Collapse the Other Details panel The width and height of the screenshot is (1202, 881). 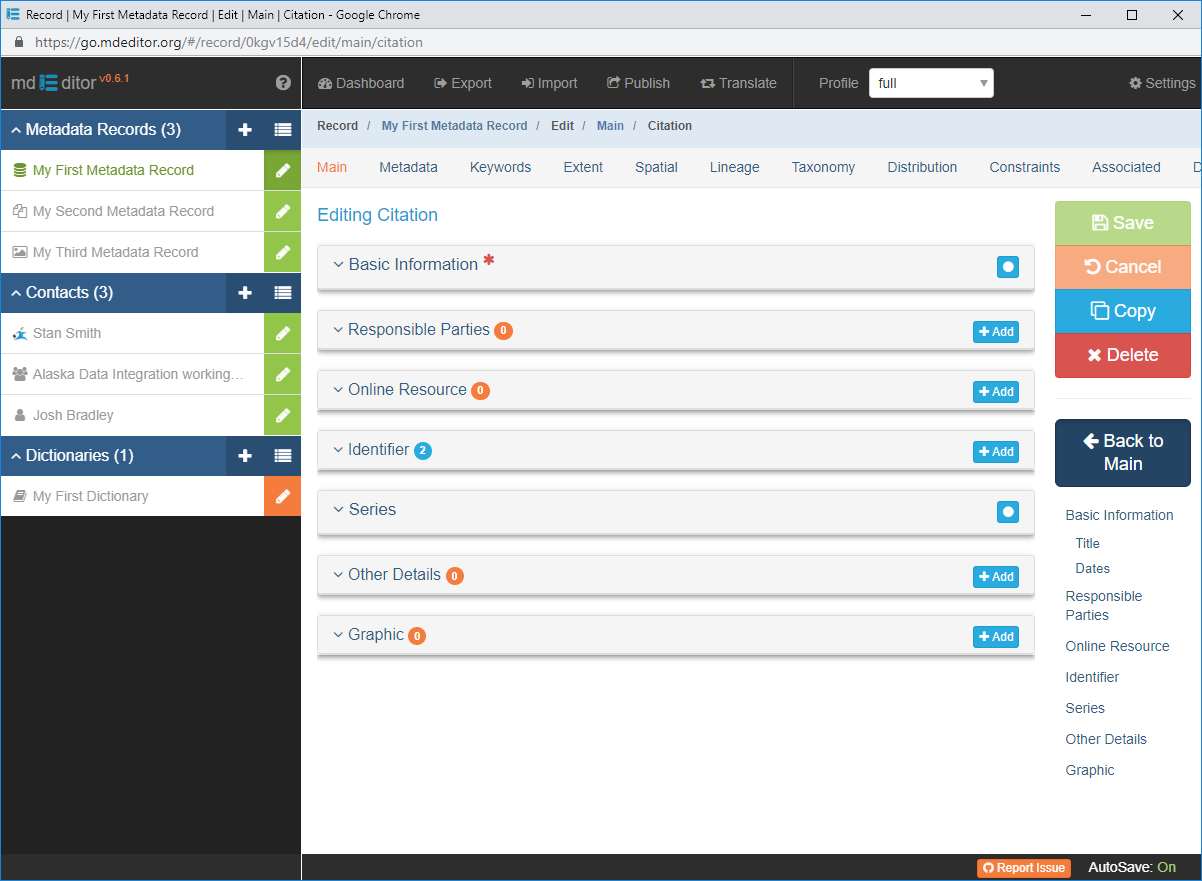pyautogui.click(x=387, y=574)
